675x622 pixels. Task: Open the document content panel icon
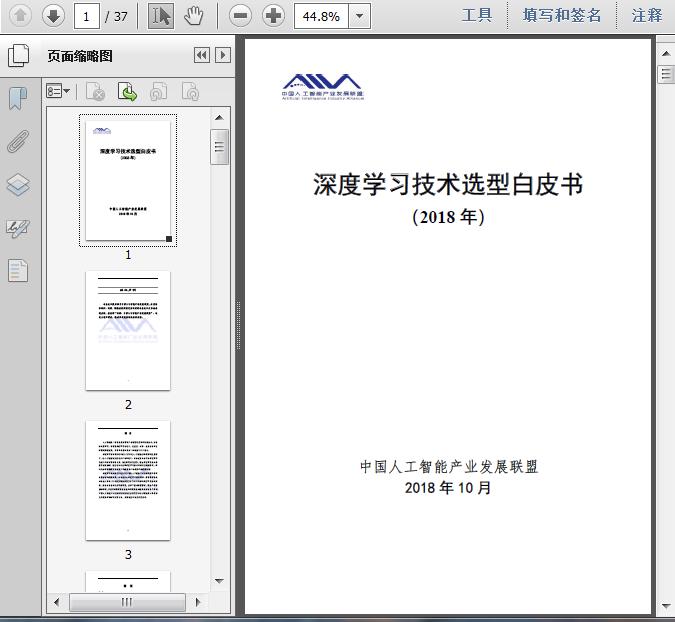click(18, 271)
